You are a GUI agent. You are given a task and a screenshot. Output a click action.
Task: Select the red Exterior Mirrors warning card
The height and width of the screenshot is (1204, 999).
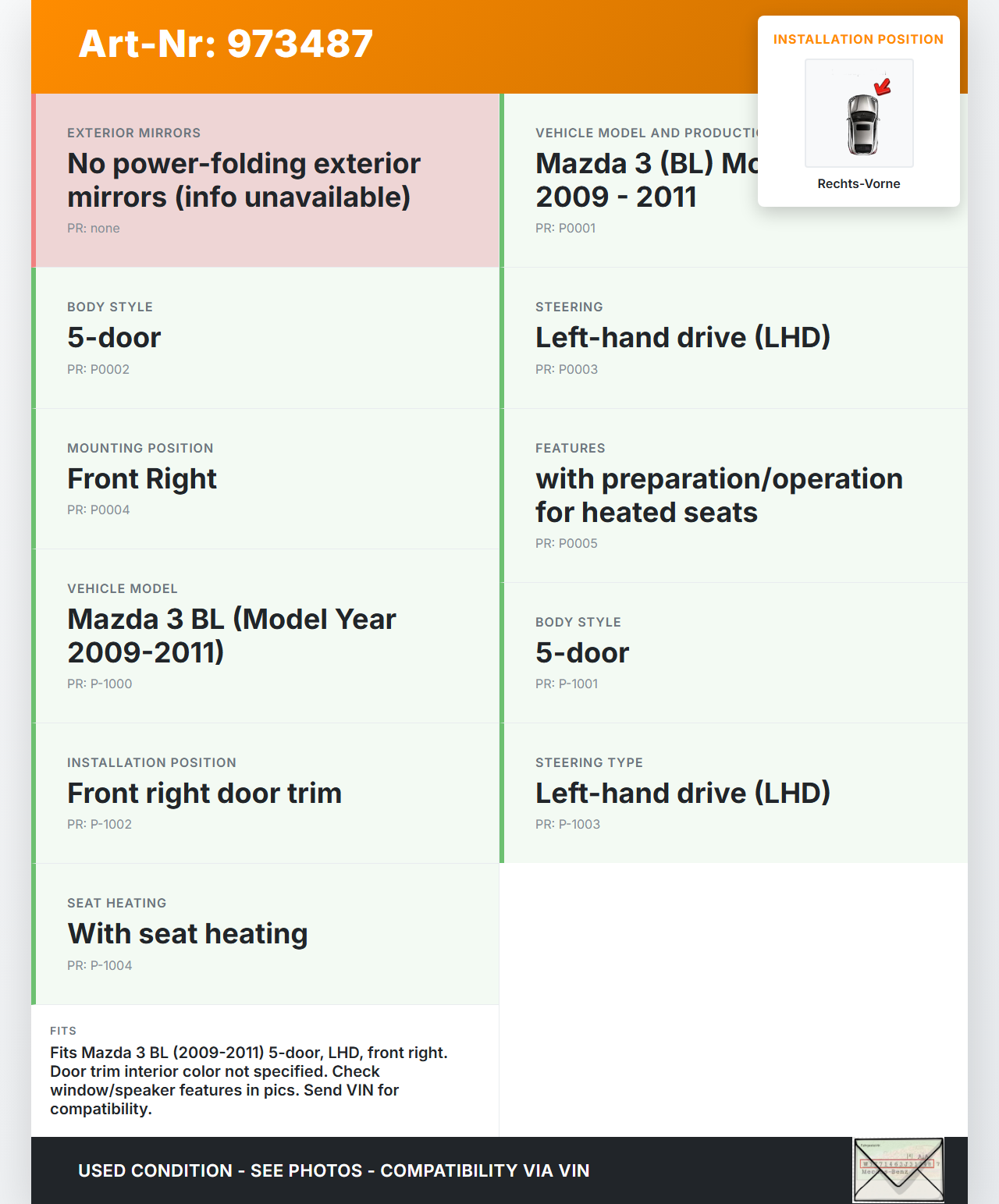266,180
